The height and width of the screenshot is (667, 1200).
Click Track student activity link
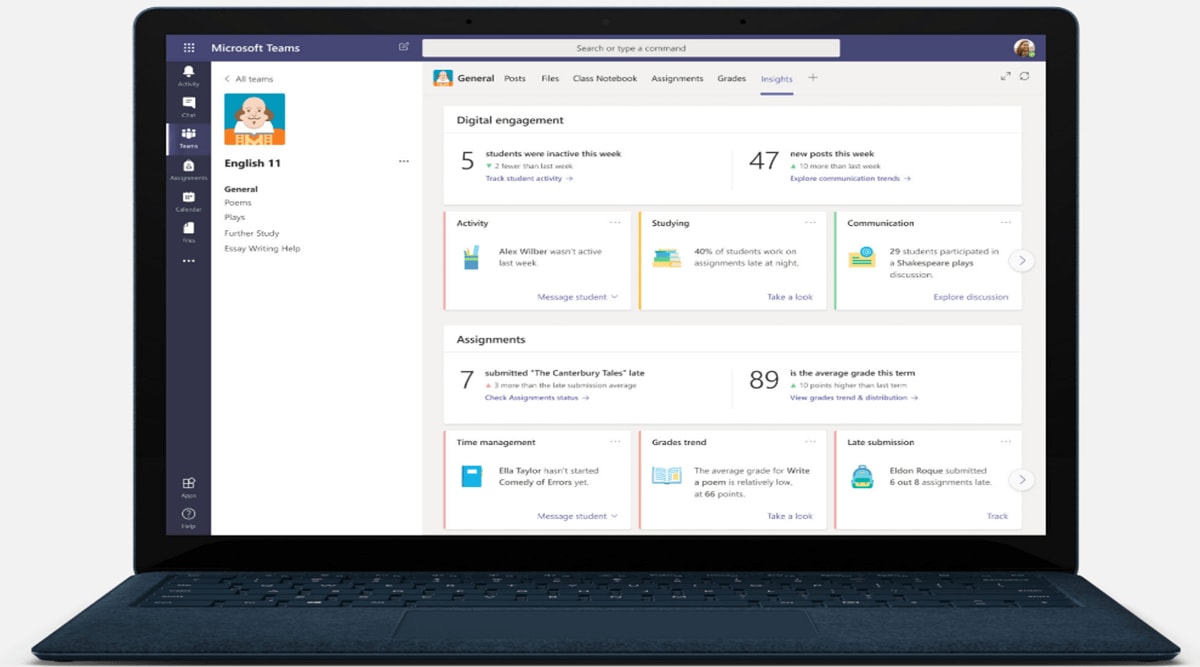529,179
